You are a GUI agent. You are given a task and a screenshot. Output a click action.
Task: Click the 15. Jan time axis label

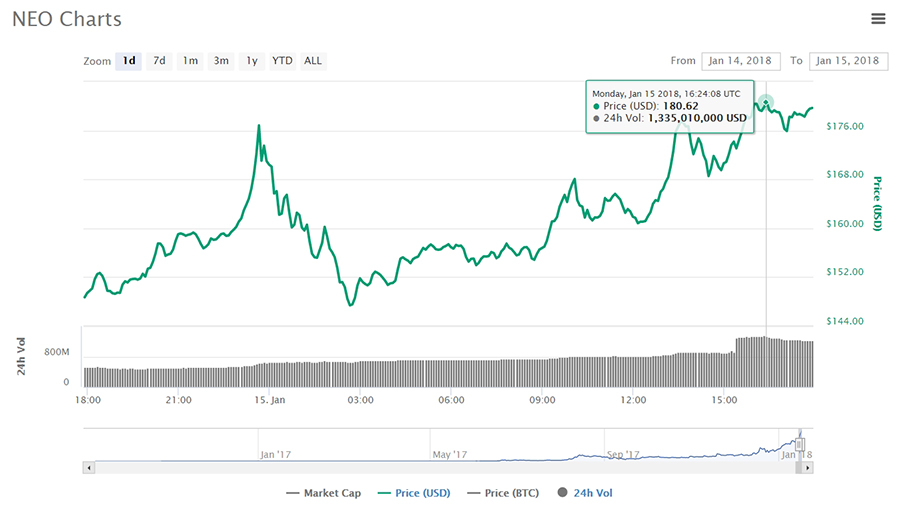click(x=270, y=400)
